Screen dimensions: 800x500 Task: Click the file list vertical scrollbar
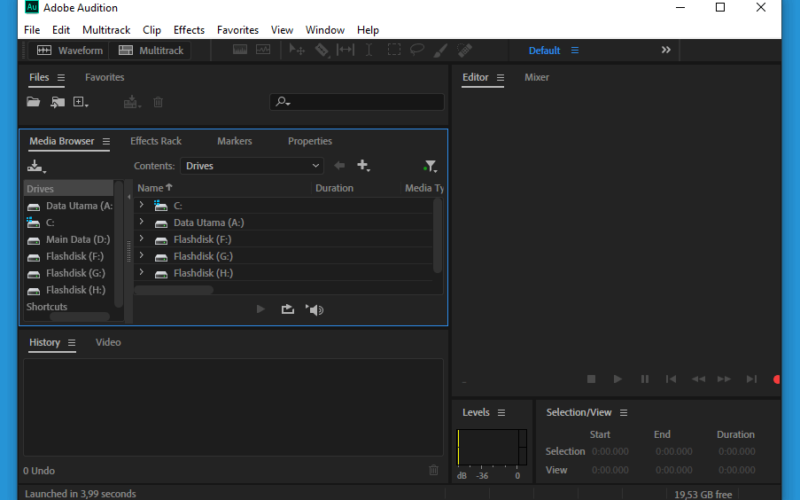pyautogui.click(x=437, y=235)
